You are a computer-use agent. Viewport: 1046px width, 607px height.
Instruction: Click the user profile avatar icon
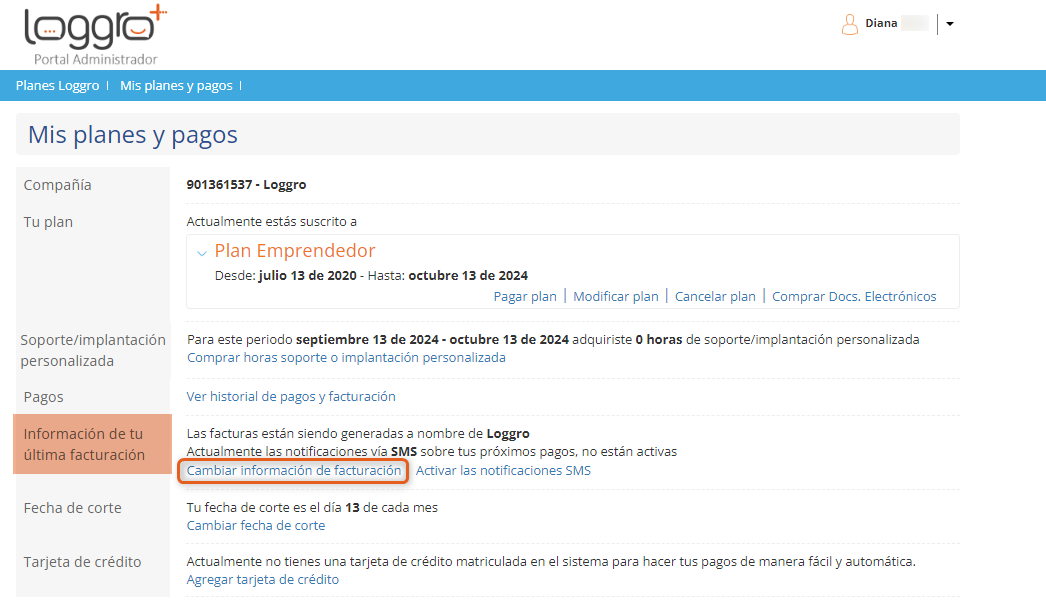pyautogui.click(x=849, y=24)
